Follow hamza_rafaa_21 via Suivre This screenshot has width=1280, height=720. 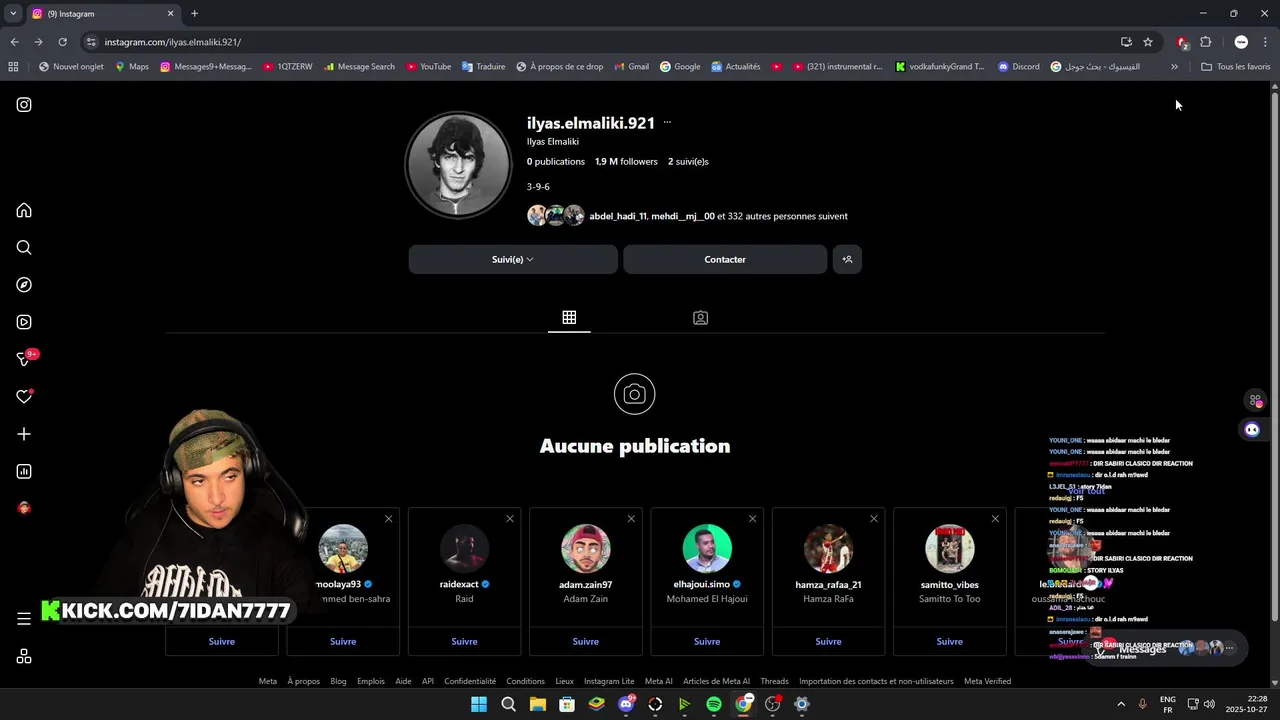[828, 641]
